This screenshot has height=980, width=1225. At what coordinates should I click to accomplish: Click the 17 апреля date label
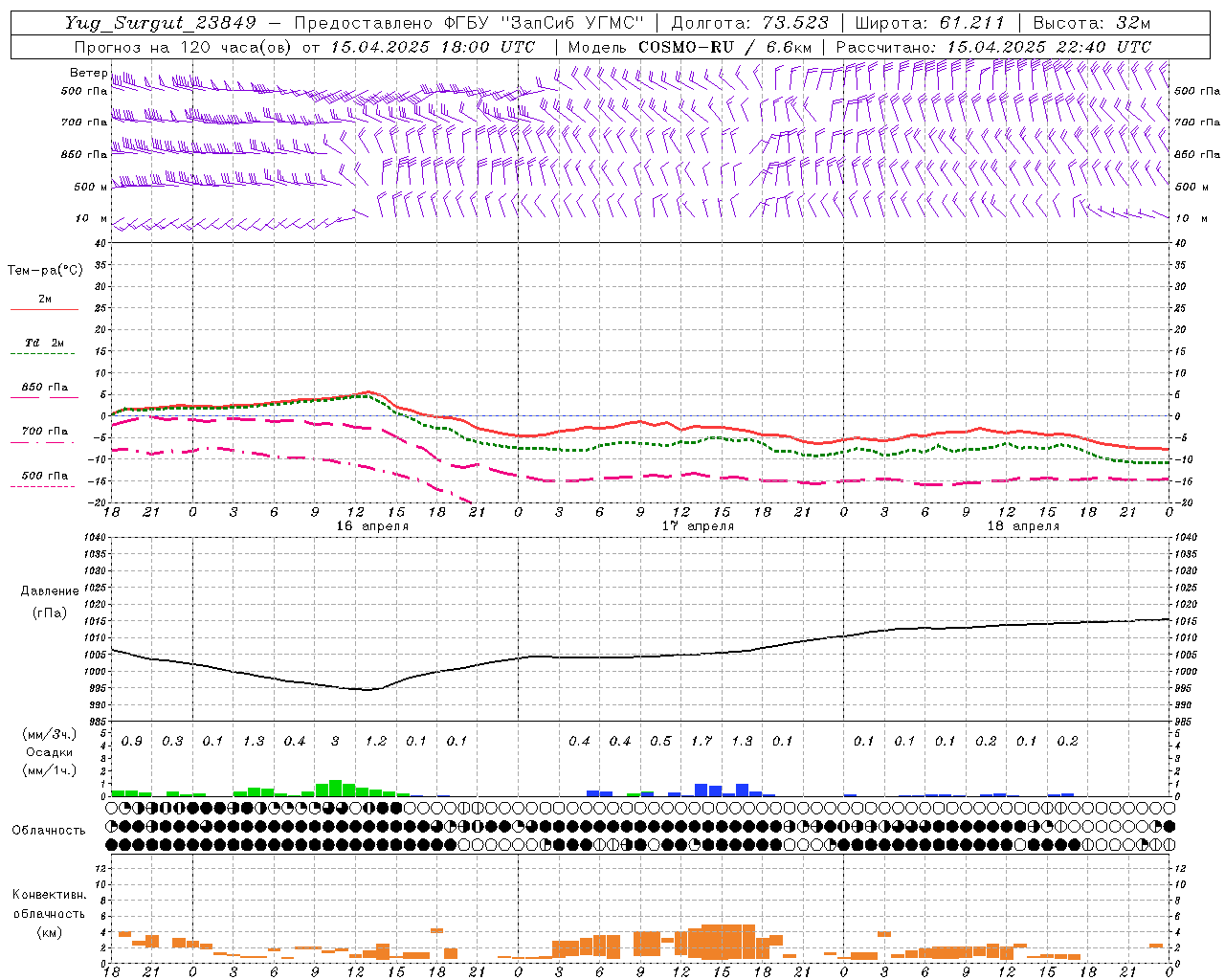tap(699, 525)
